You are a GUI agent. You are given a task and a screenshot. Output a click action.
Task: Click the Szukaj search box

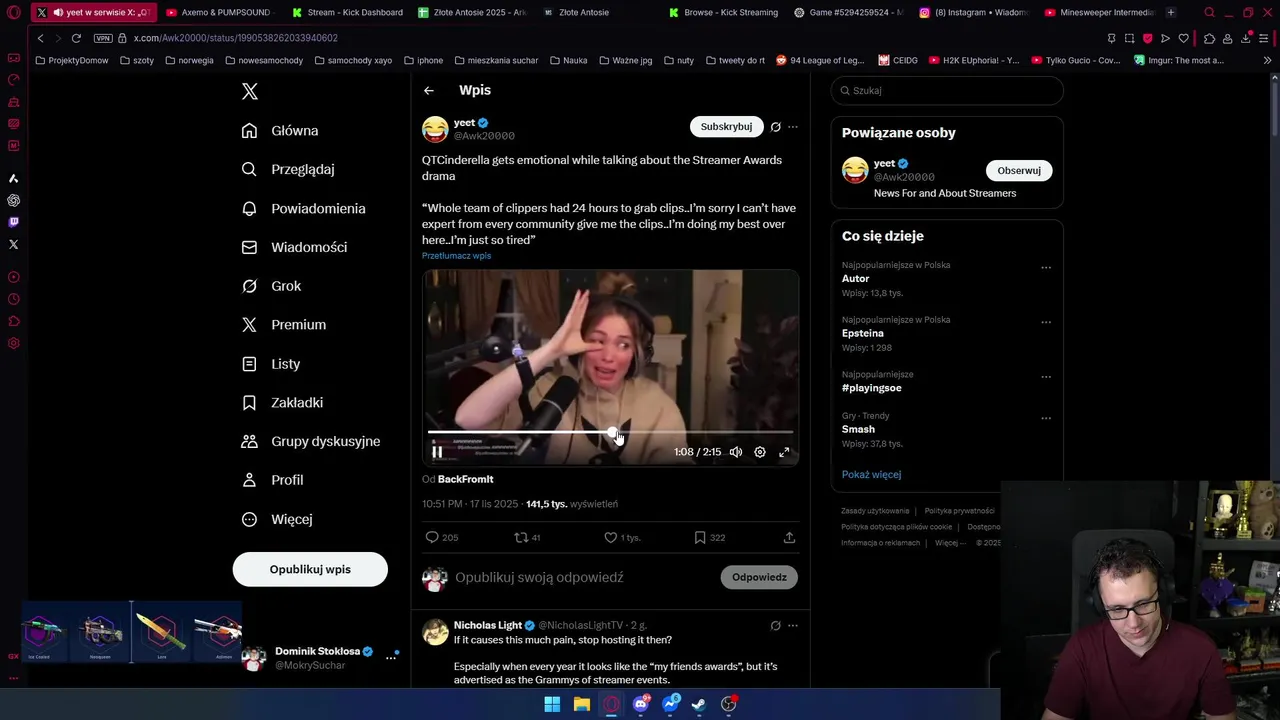click(x=947, y=91)
